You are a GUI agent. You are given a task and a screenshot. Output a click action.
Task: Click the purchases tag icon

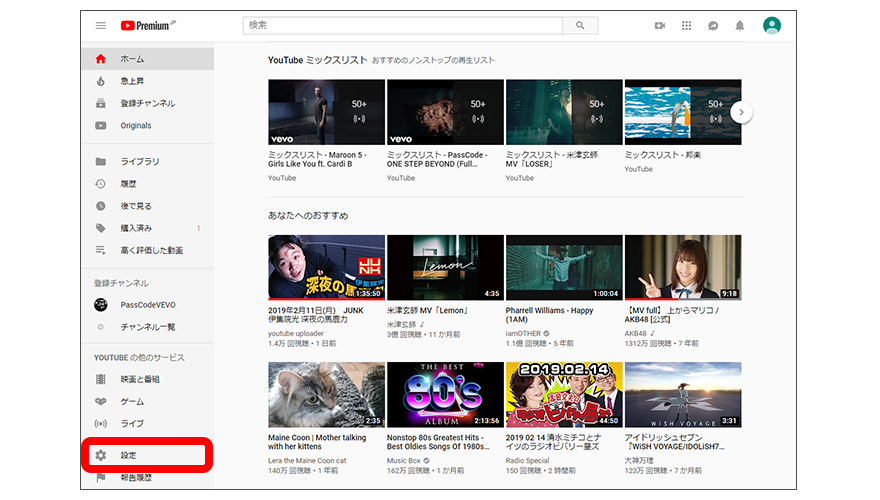click(100, 228)
